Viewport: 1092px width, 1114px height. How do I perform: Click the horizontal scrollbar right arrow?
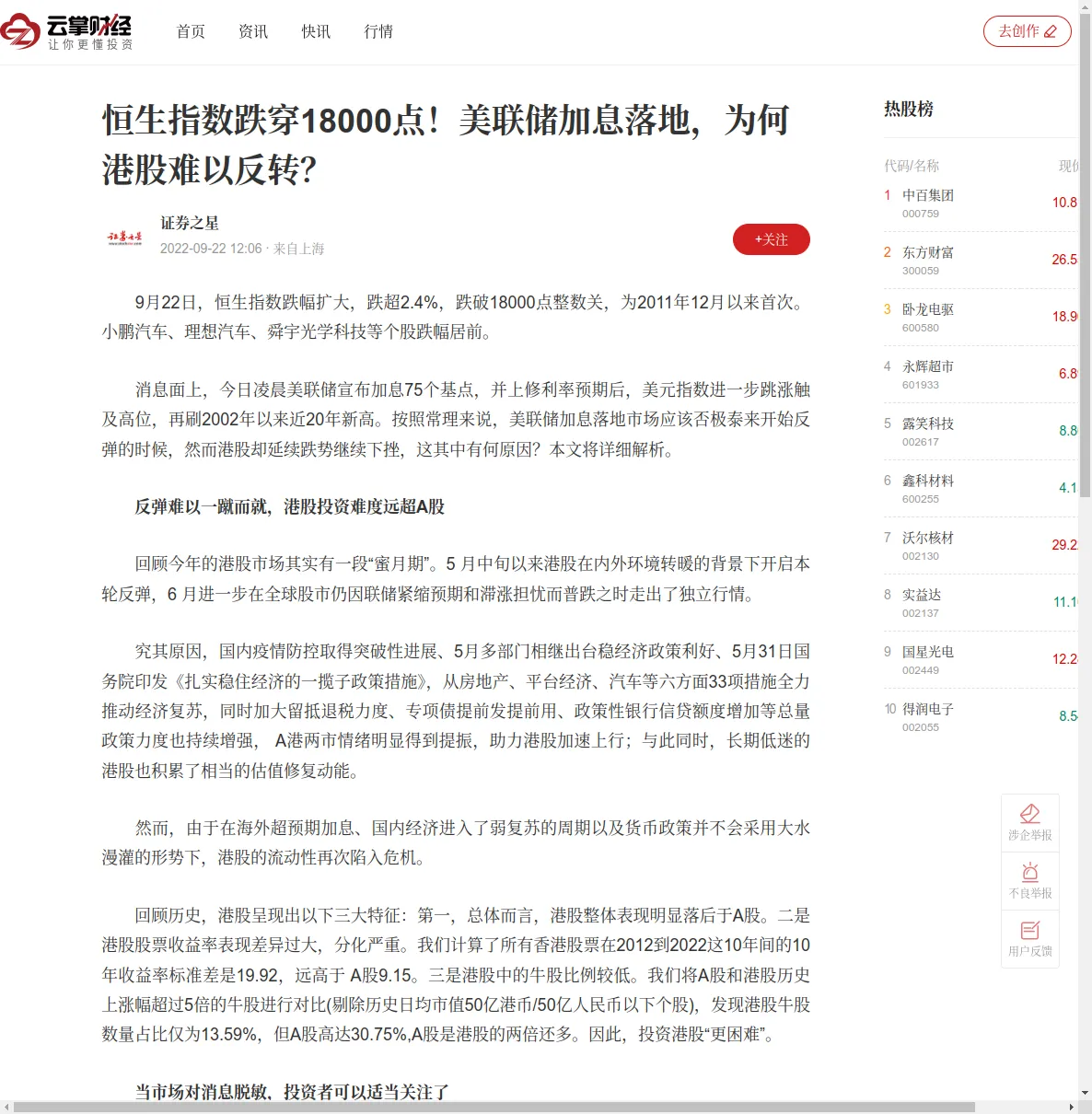tap(1072, 1107)
